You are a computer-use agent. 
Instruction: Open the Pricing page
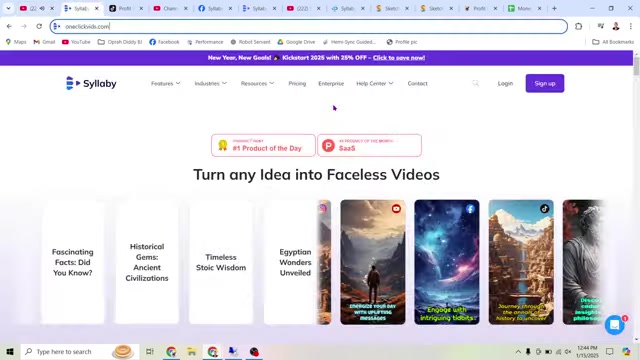[x=297, y=83]
